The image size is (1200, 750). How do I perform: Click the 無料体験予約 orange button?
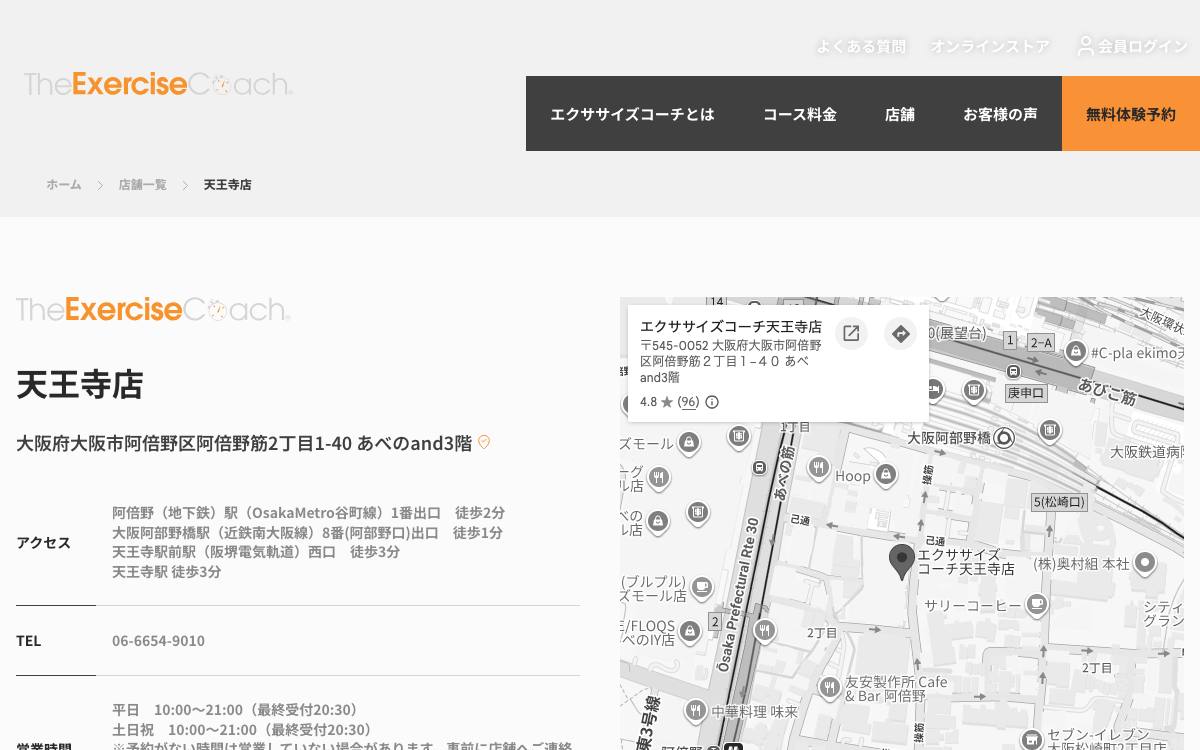[x=1131, y=114]
